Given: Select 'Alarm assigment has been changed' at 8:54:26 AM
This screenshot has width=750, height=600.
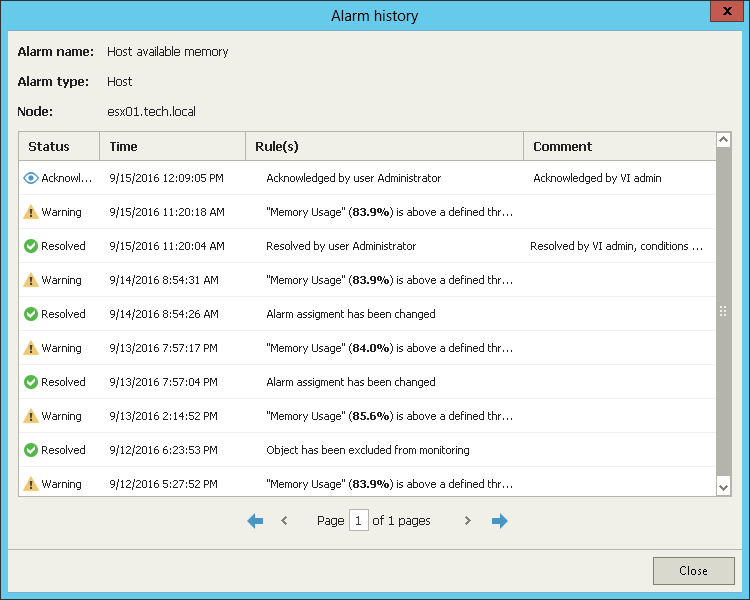Looking at the screenshot, I should point(351,314).
